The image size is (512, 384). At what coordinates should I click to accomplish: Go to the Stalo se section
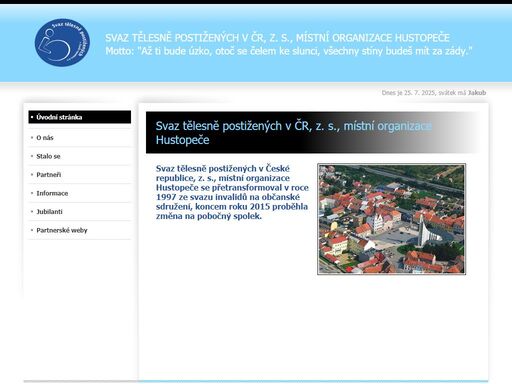click(x=48, y=156)
